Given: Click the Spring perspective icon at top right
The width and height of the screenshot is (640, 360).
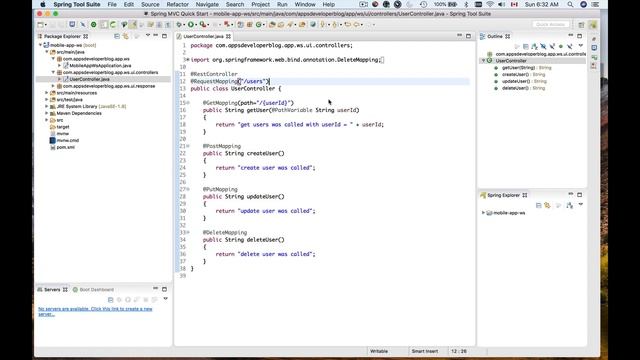Looking at the screenshot, I should [593, 25].
